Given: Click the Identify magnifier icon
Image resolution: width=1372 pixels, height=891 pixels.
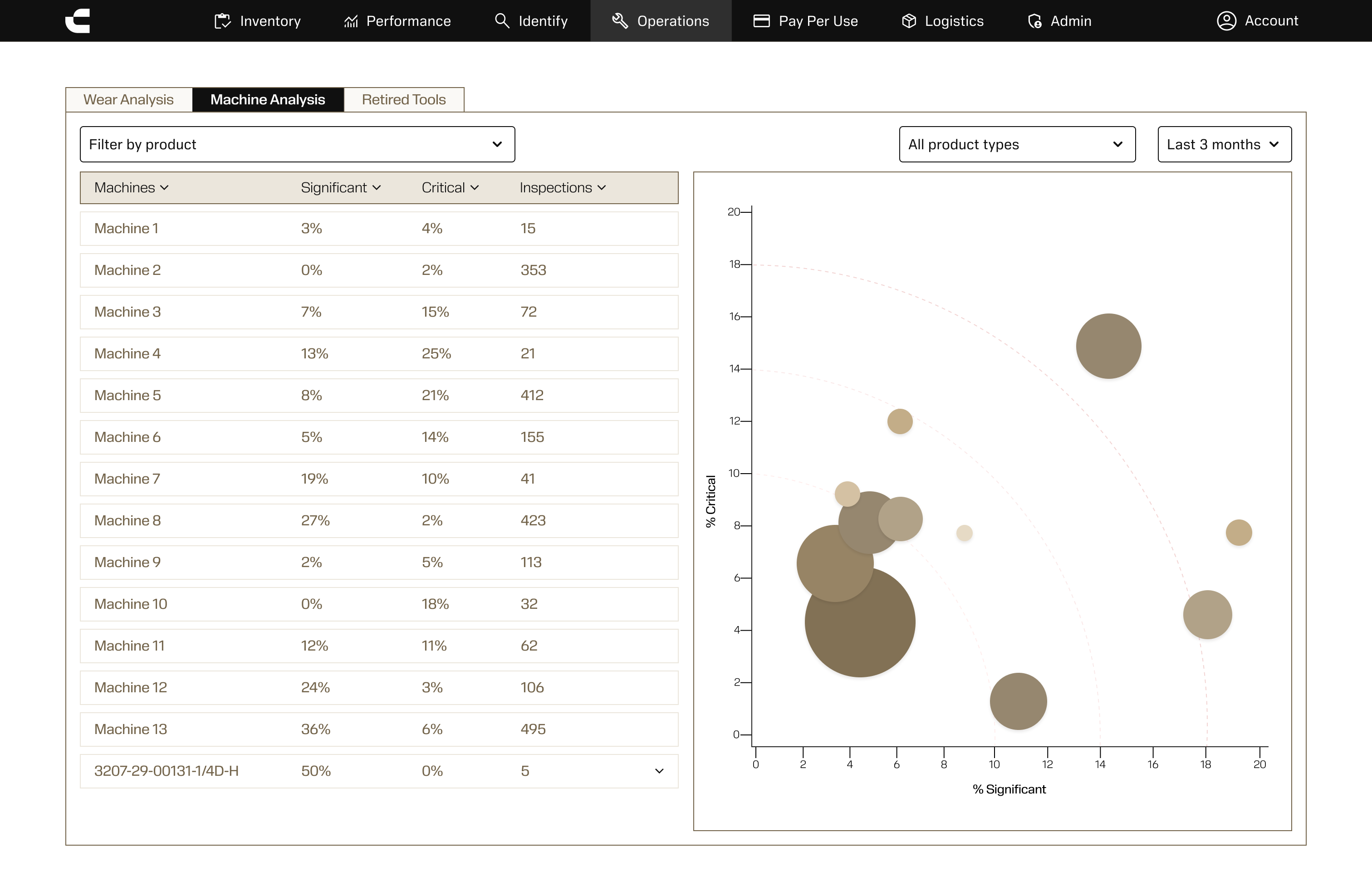Looking at the screenshot, I should click(502, 21).
